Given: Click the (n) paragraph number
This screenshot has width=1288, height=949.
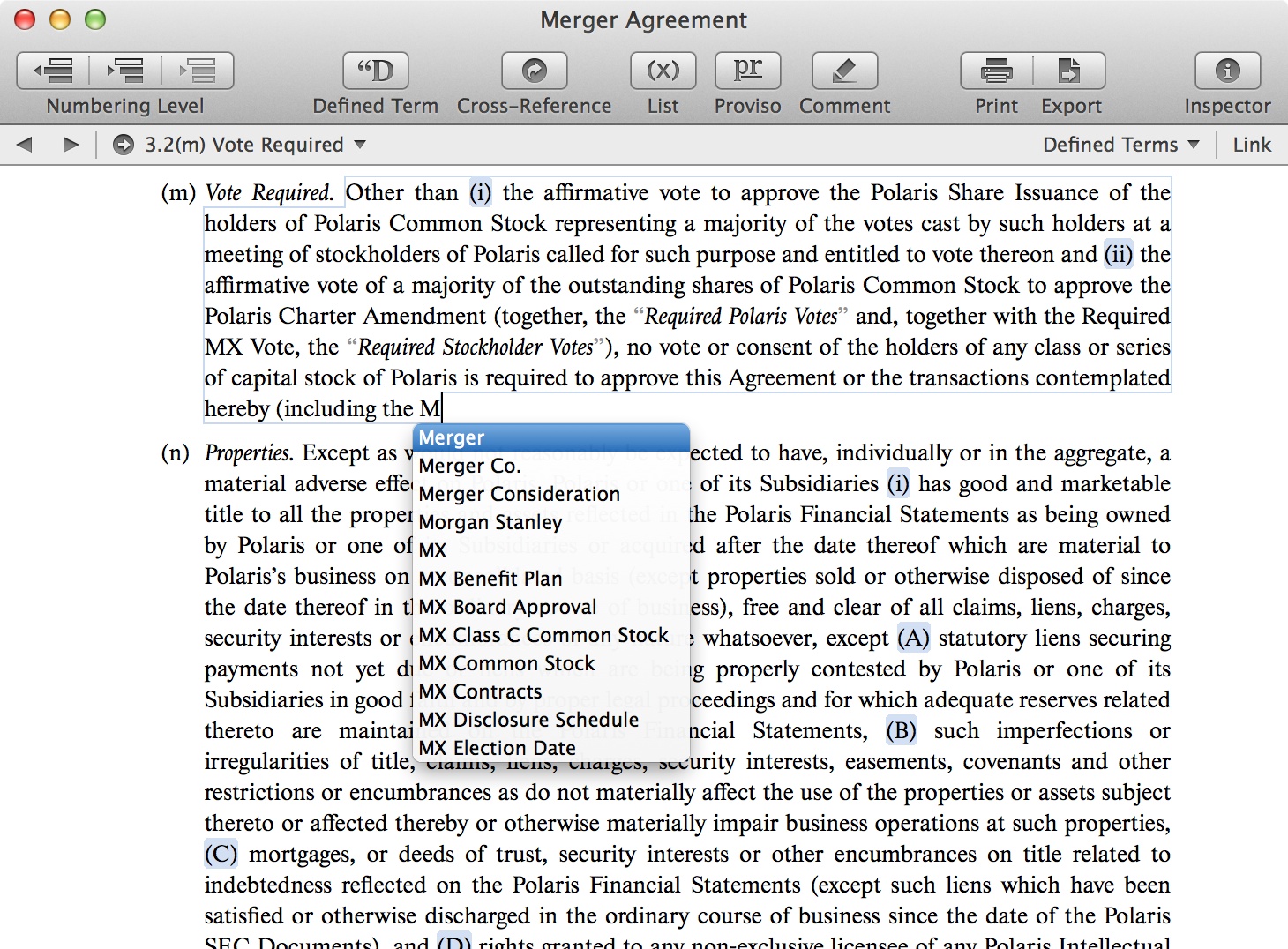Looking at the screenshot, I should coord(176,452).
